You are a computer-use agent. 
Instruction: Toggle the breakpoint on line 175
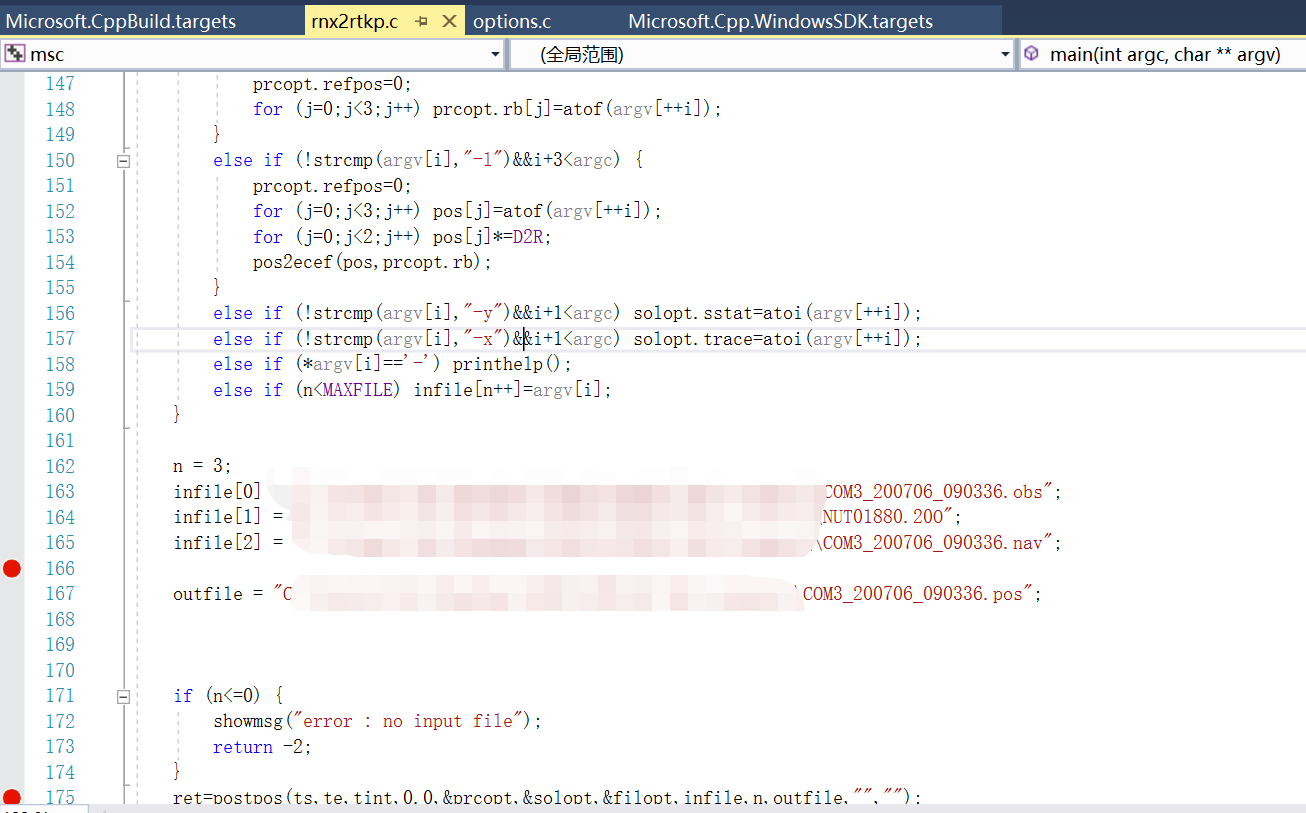click(x=12, y=797)
